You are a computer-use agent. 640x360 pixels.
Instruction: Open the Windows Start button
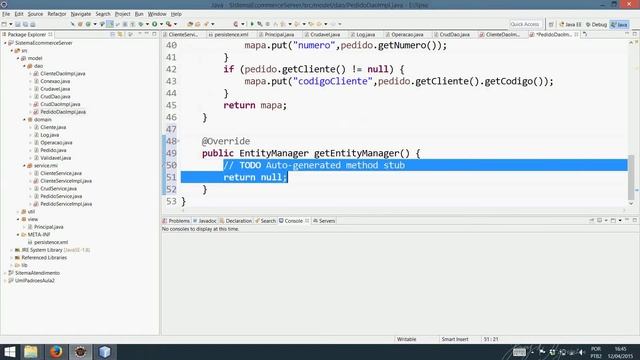click(x=9, y=352)
